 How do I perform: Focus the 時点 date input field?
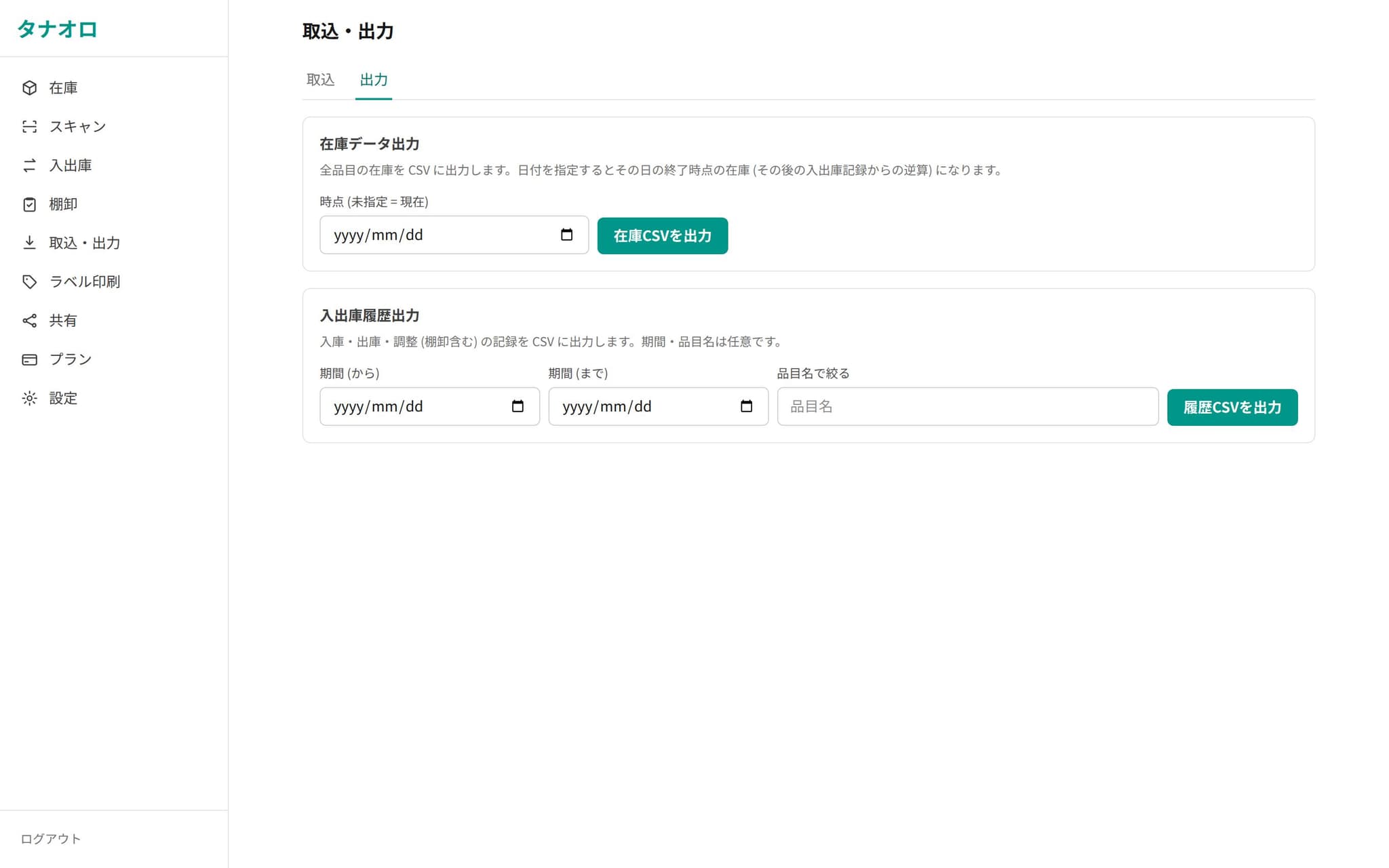coord(454,235)
